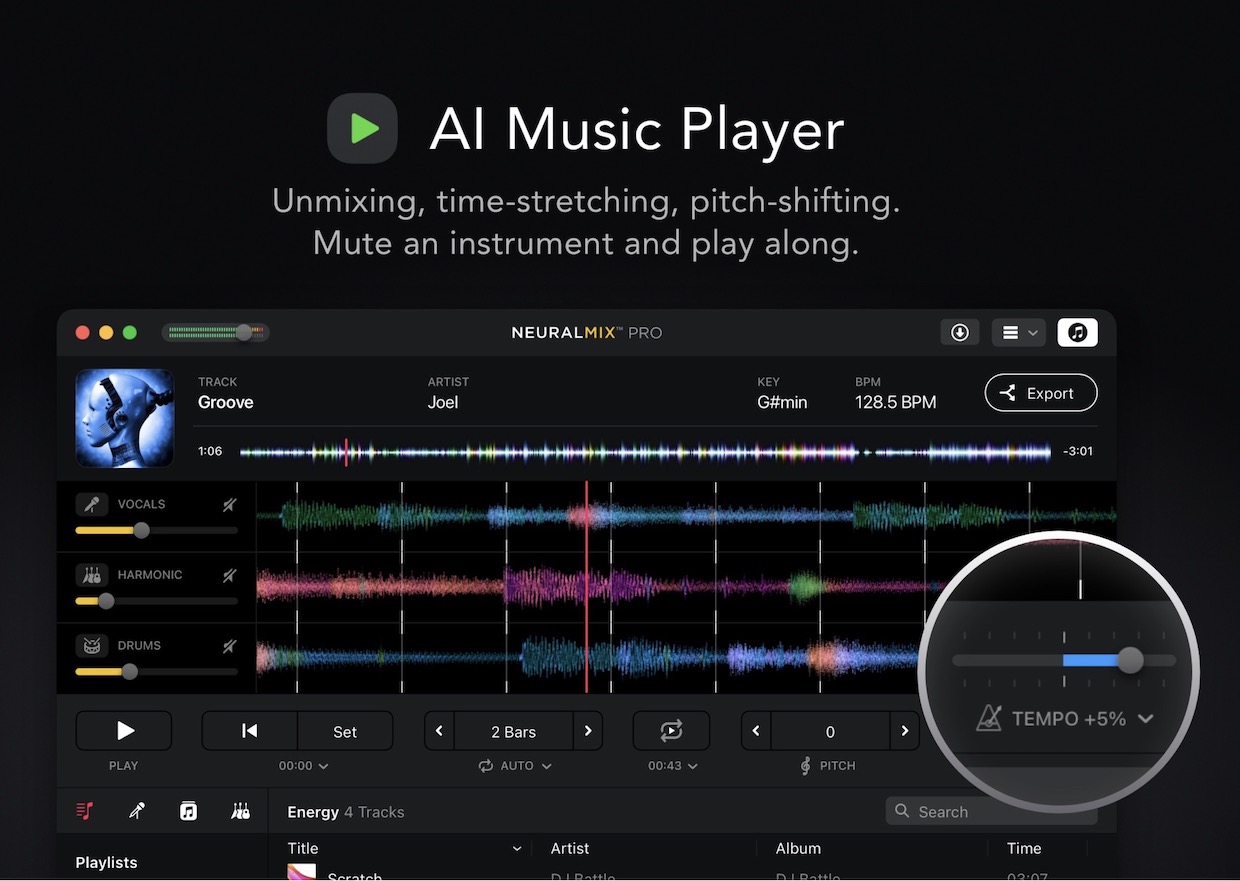Click the tempo slider knob
The width and height of the screenshot is (1240, 881).
click(1130, 660)
